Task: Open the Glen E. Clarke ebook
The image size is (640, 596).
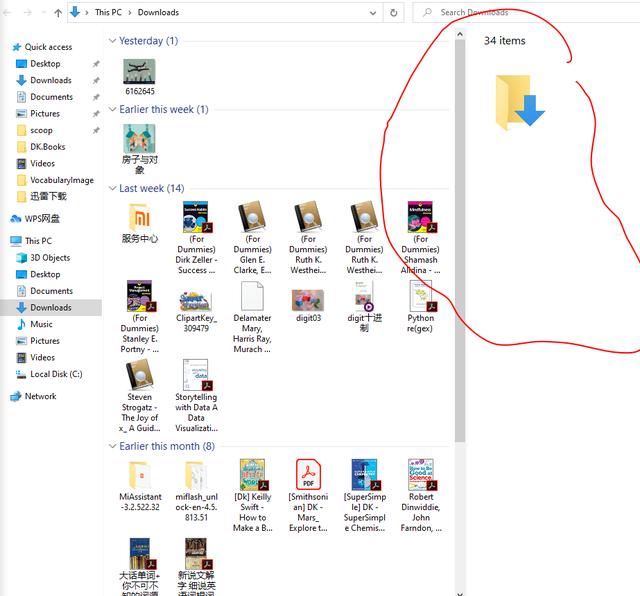Action: pos(252,238)
